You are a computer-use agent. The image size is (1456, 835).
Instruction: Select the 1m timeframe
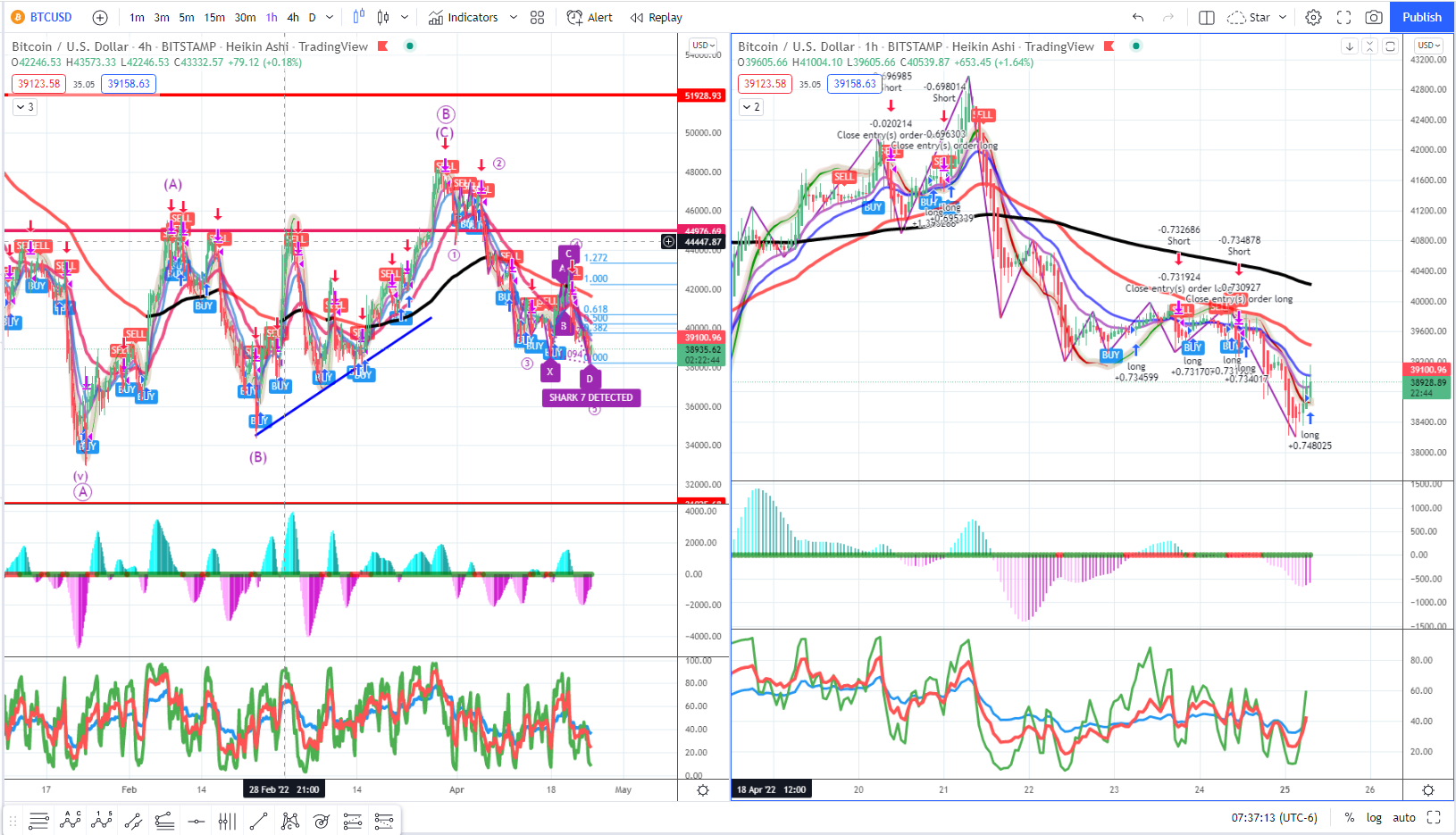click(137, 17)
